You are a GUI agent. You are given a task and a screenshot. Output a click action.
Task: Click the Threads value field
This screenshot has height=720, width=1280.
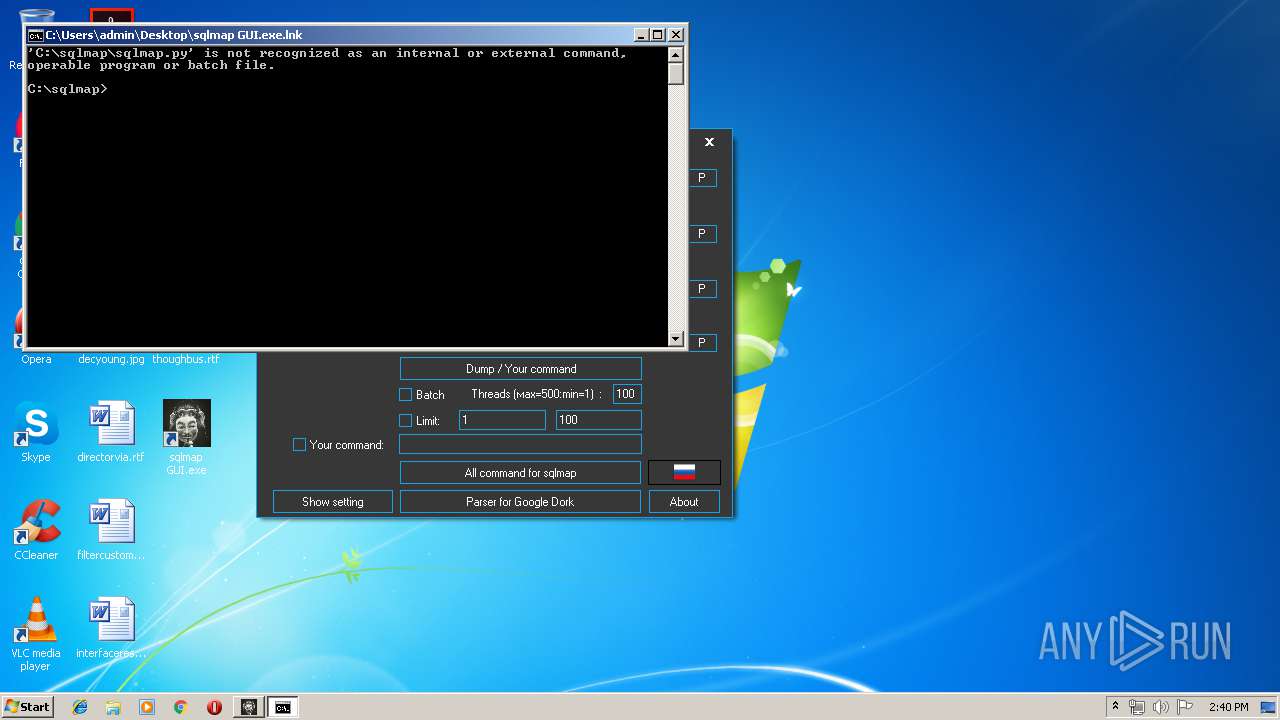[627, 394]
